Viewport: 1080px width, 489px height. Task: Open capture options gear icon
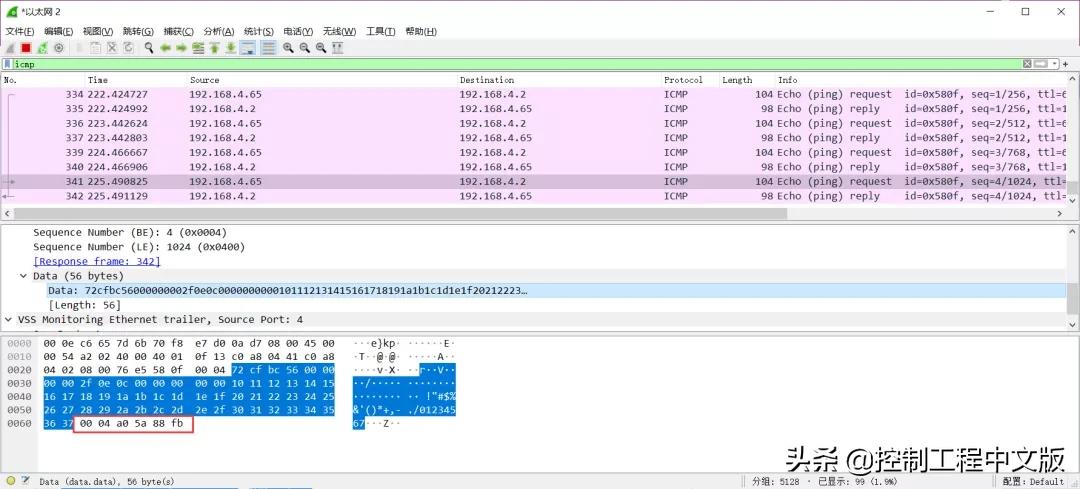[59, 47]
